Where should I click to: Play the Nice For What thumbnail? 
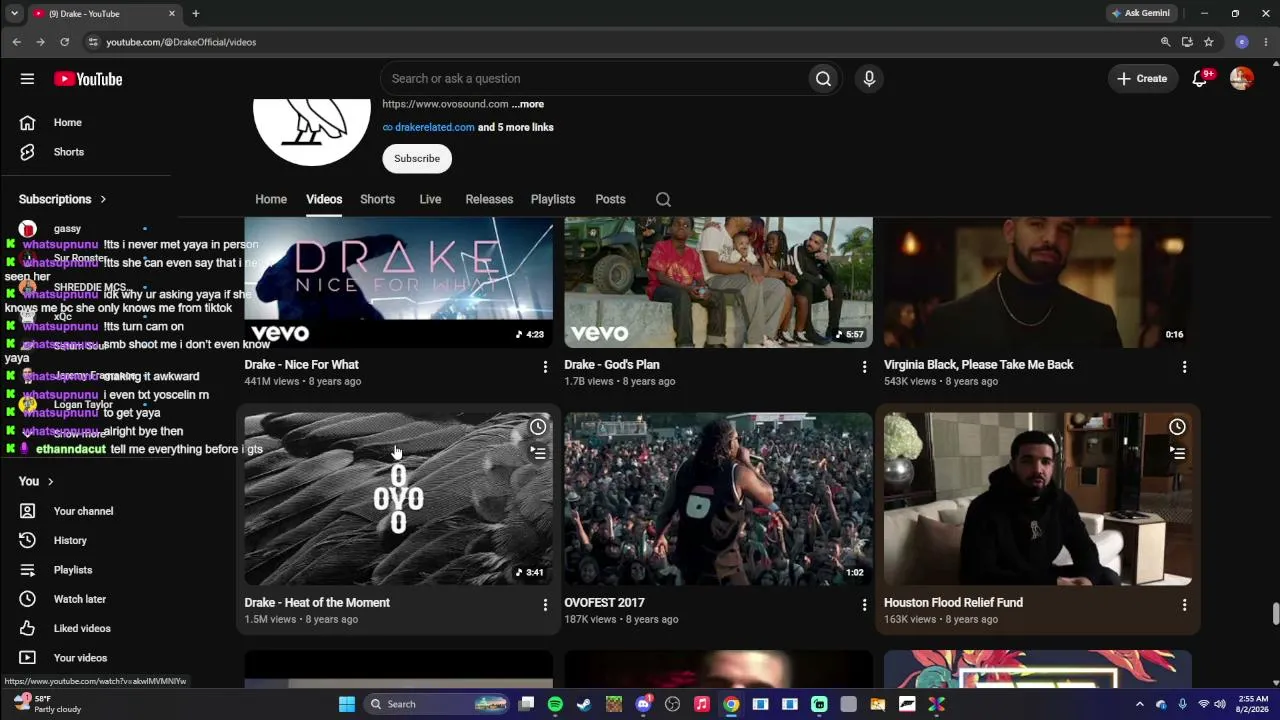point(398,282)
